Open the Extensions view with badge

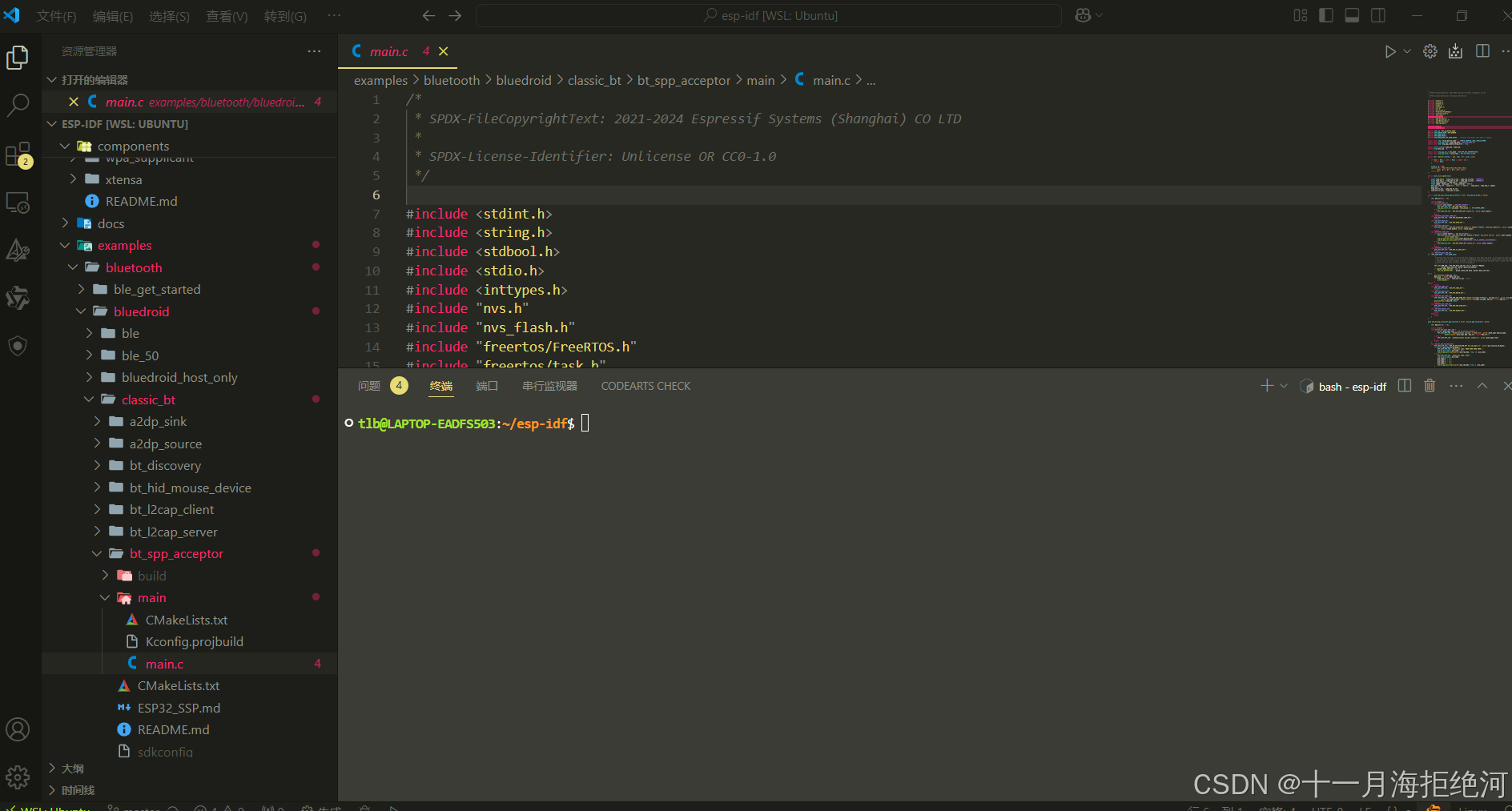click(x=18, y=155)
